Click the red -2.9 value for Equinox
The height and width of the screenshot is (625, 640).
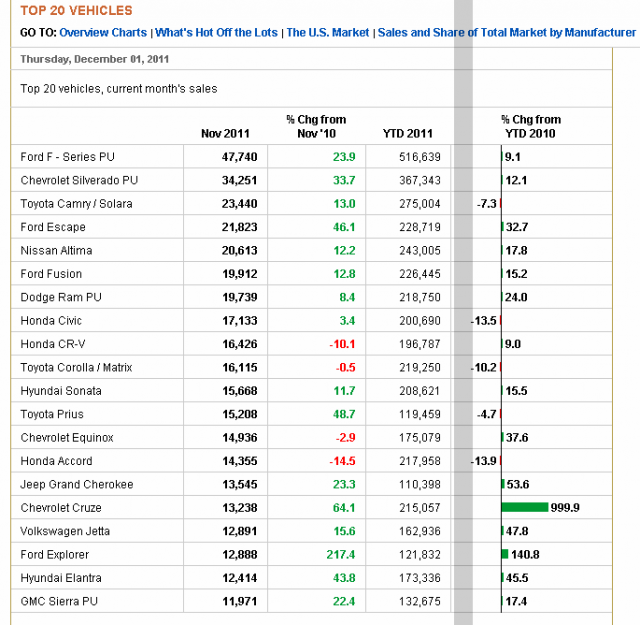click(345, 438)
